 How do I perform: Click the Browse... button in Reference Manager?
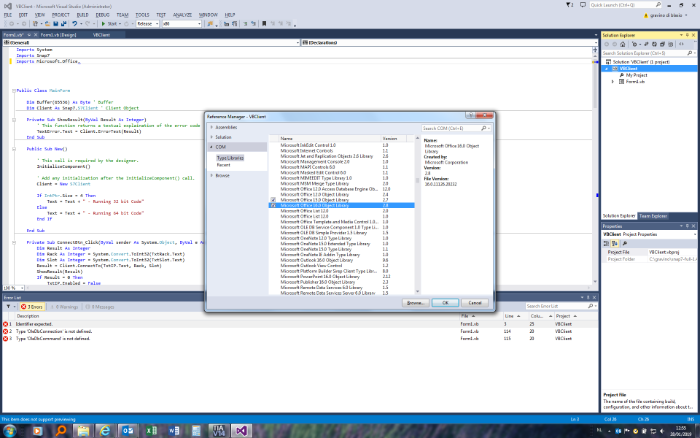[x=415, y=303]
